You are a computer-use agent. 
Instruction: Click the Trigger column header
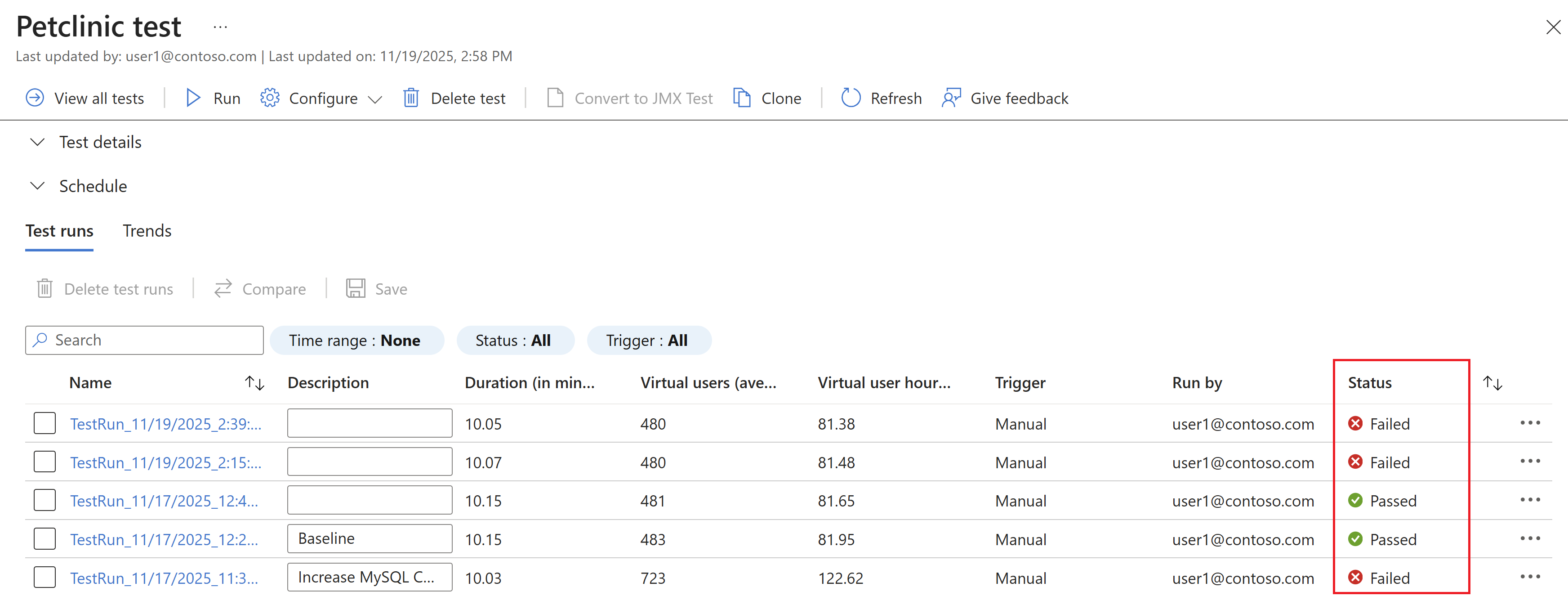coord(1020,383)
